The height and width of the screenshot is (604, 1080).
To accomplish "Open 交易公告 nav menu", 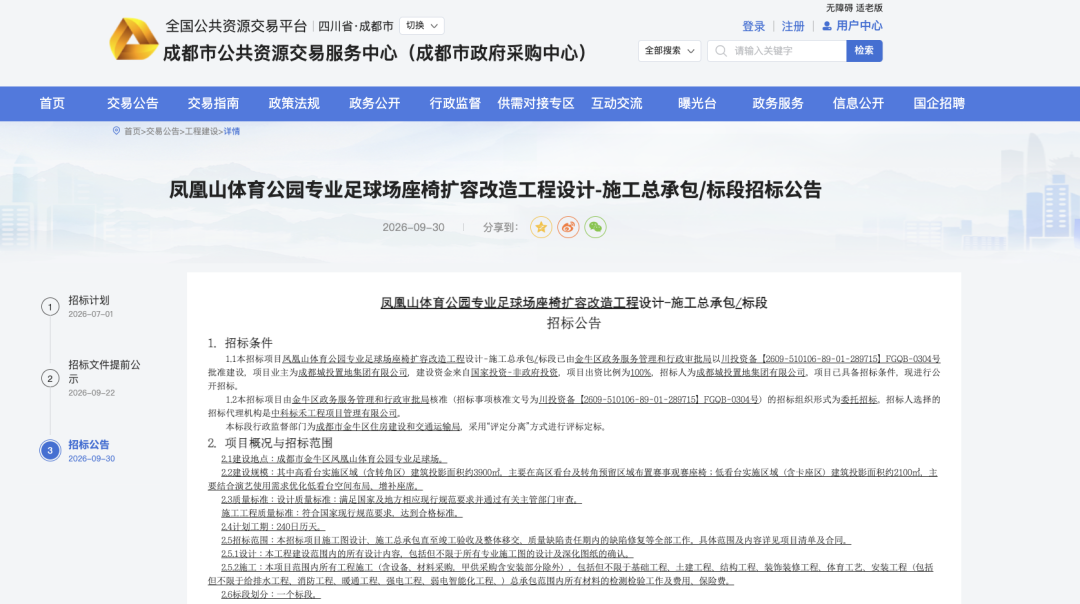I will (132, 103).
